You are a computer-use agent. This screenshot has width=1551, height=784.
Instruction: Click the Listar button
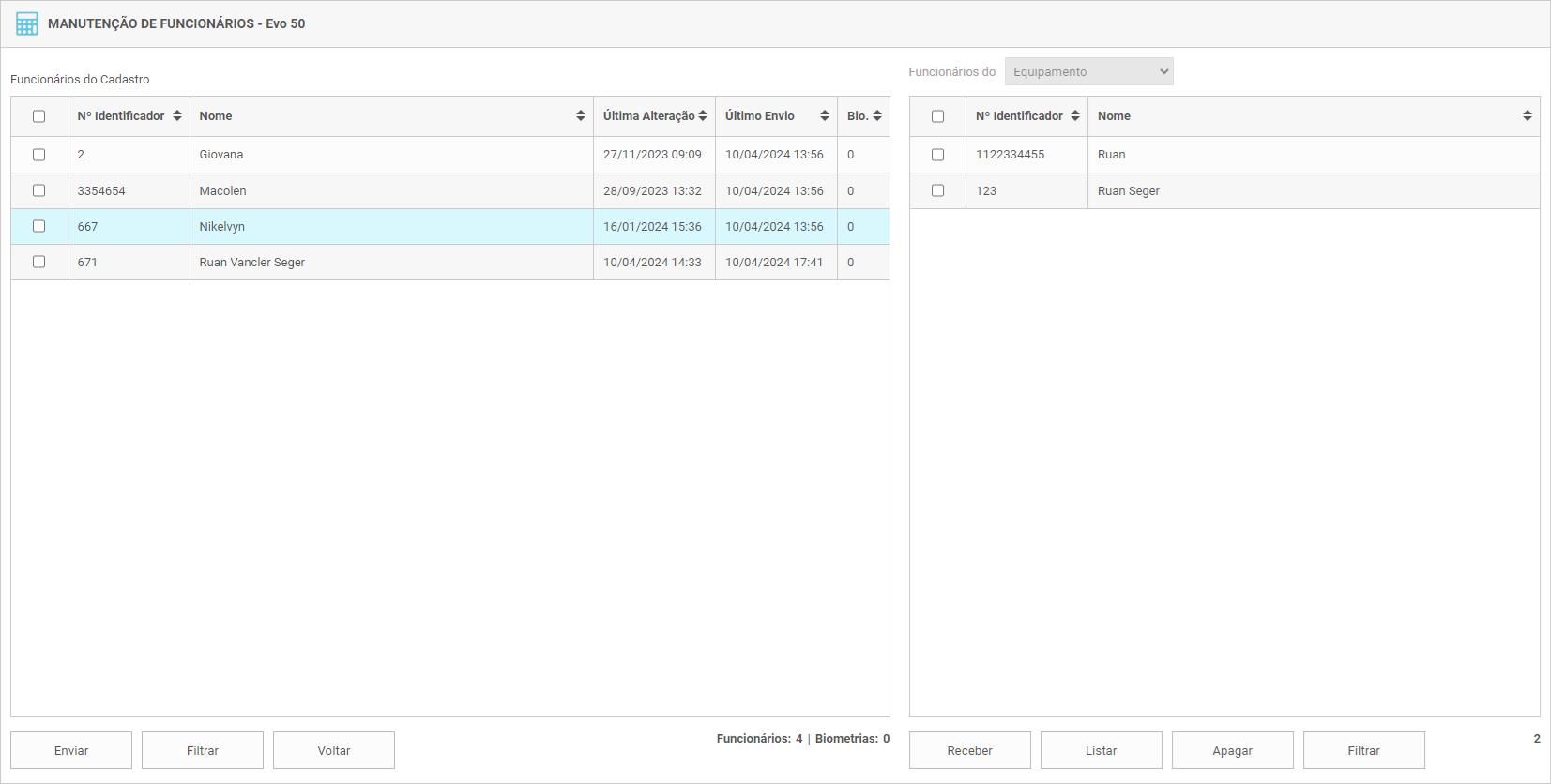tap(1101, 750)
